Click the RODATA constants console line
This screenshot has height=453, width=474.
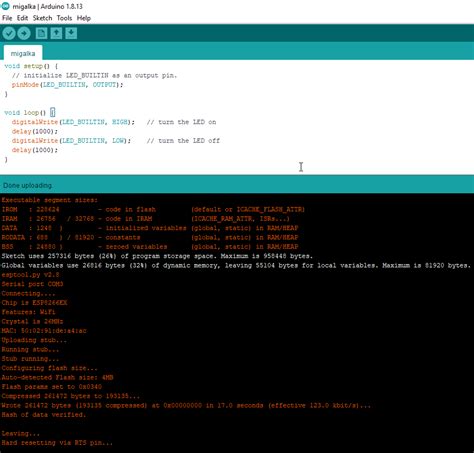(150, 237)
